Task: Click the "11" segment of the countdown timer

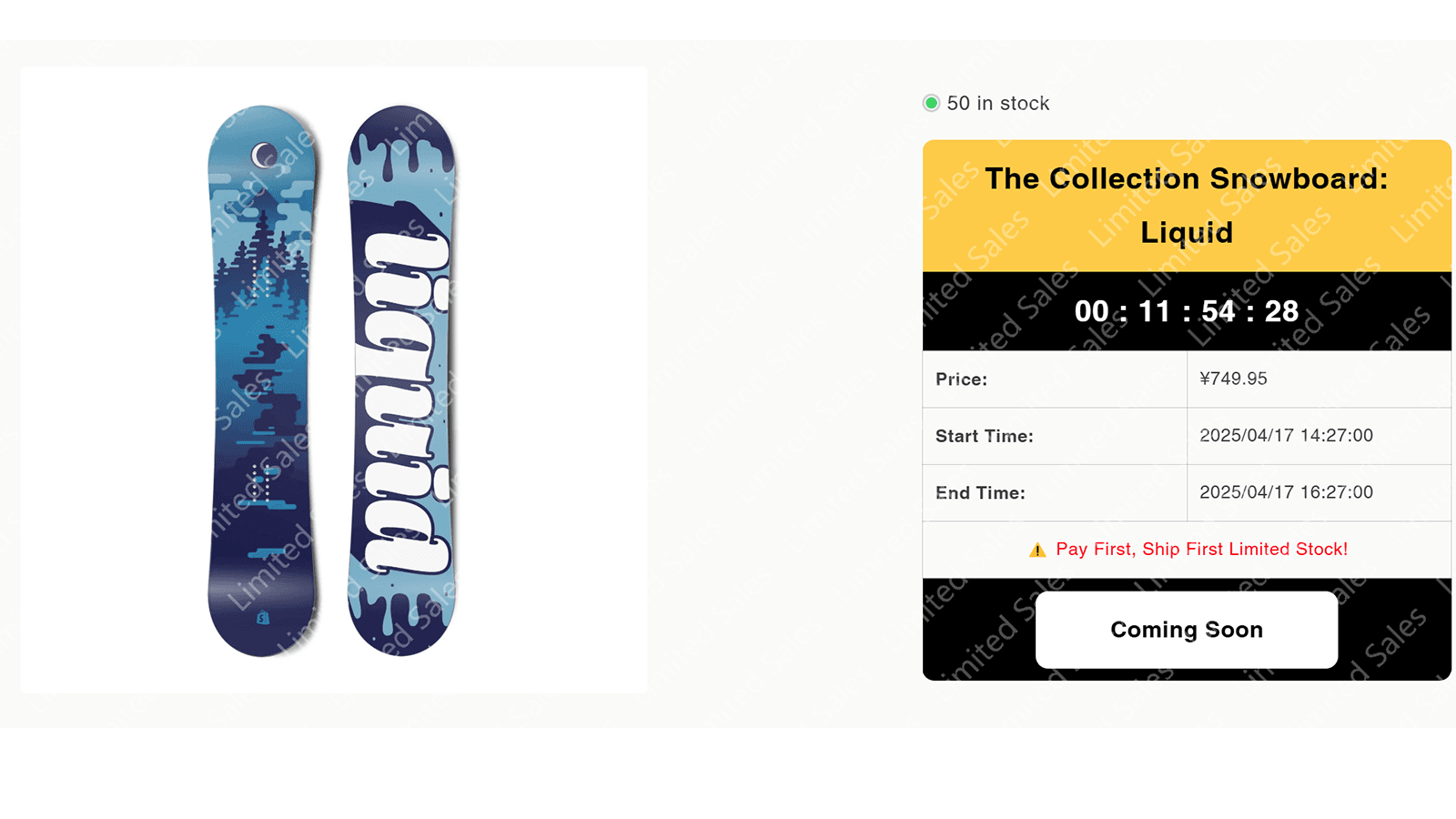Action: coord(1155,311)
